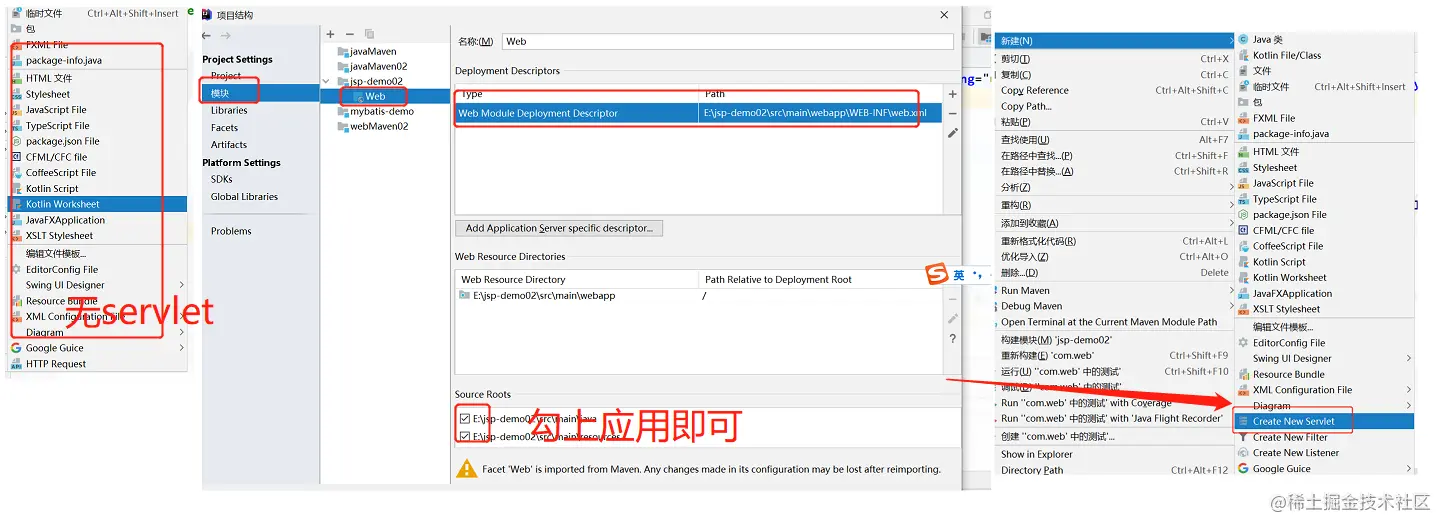Click the 名称 name input field

(727, 41)
